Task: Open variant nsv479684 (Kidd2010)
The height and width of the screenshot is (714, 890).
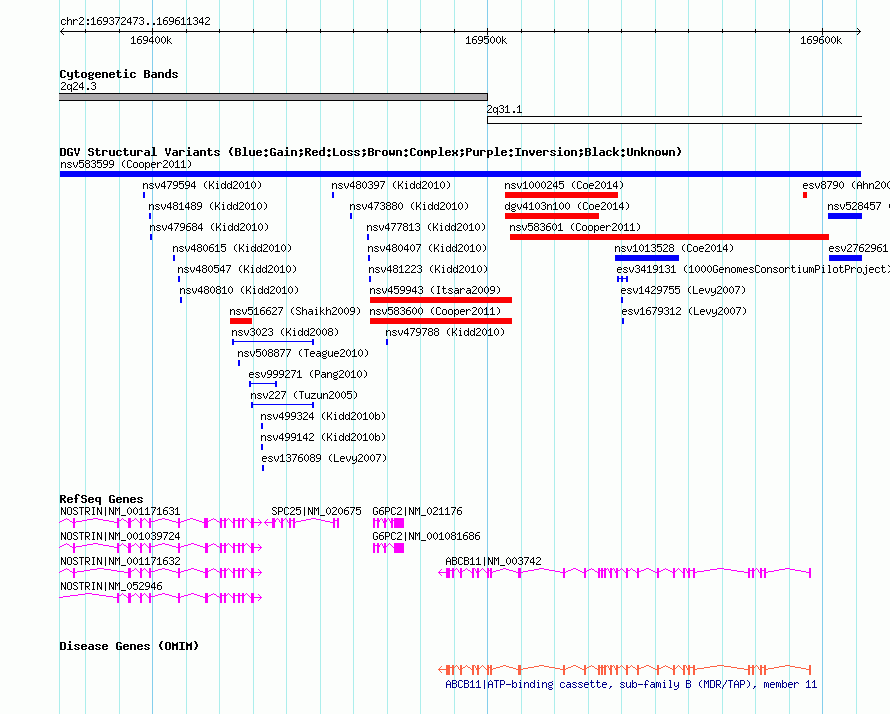Action: (209, 227)
